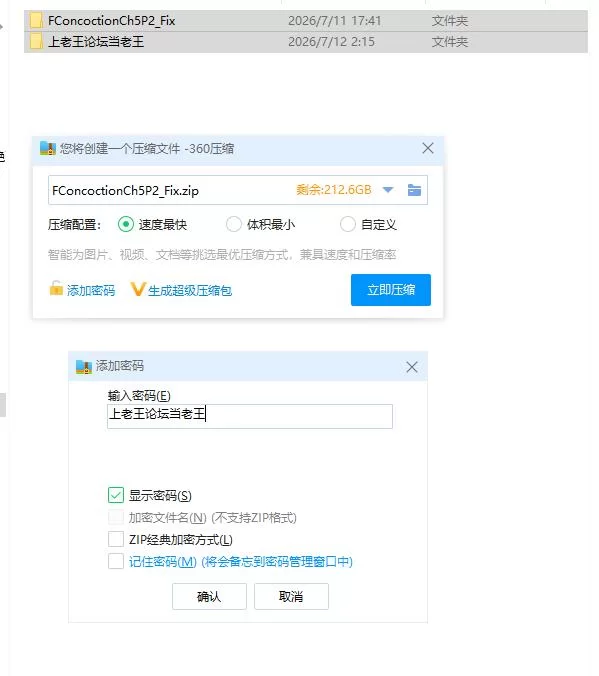Uncheck the 显示密码 checkbox

(x=116, y=495)
